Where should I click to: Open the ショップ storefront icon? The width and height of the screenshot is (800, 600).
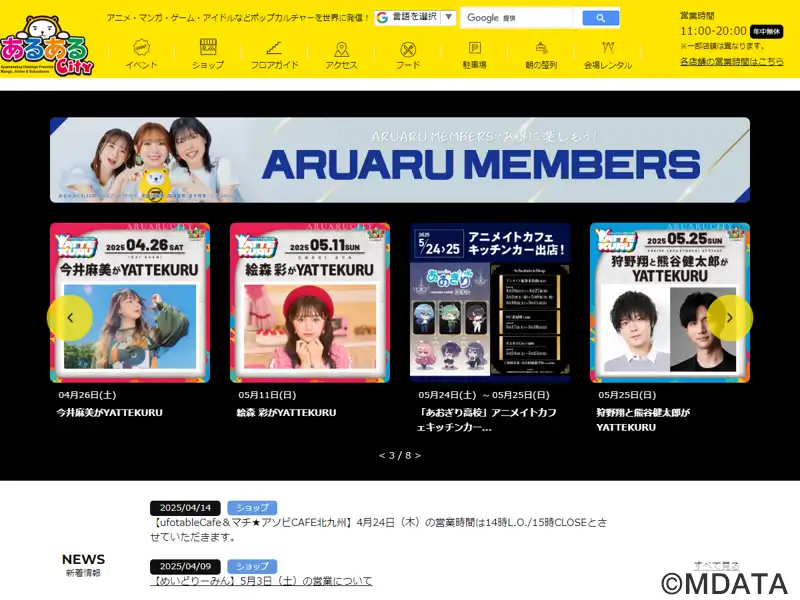pyautogui.click(x=208, y=47)
